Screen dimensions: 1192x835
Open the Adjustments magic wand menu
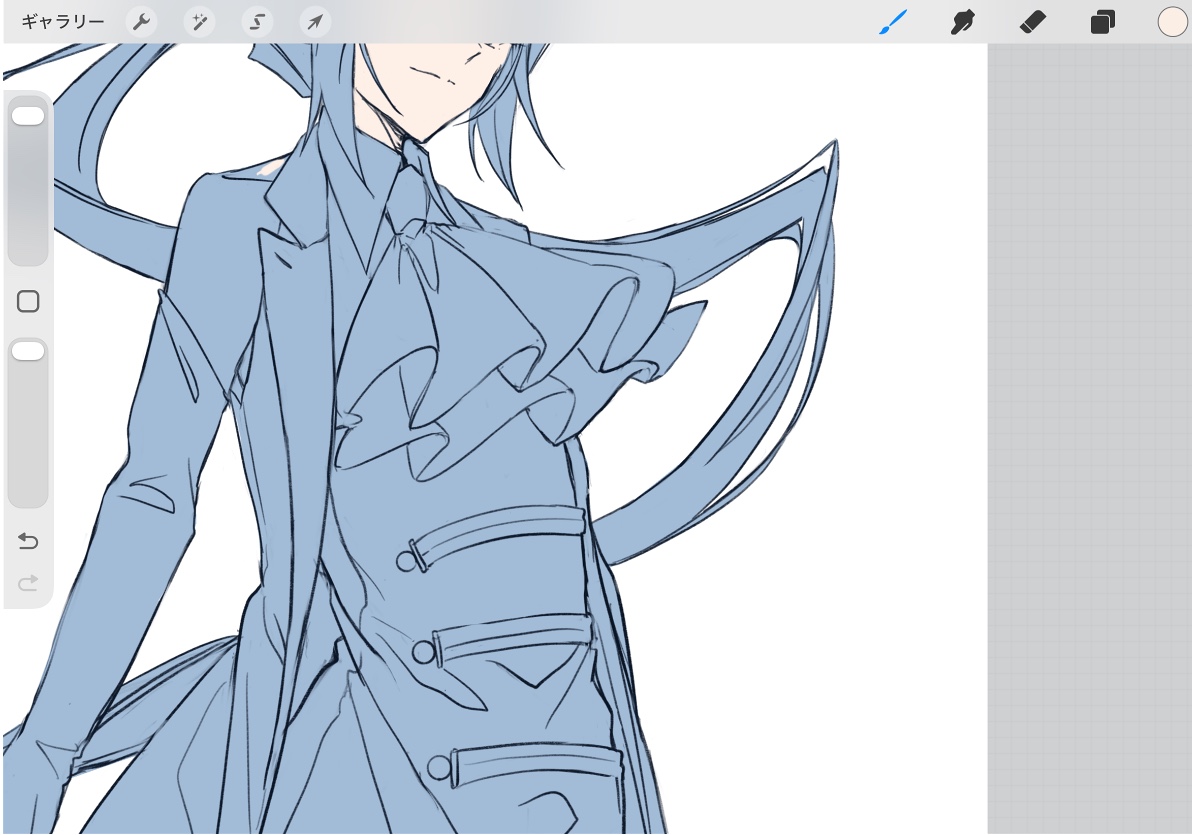point(199,22)
